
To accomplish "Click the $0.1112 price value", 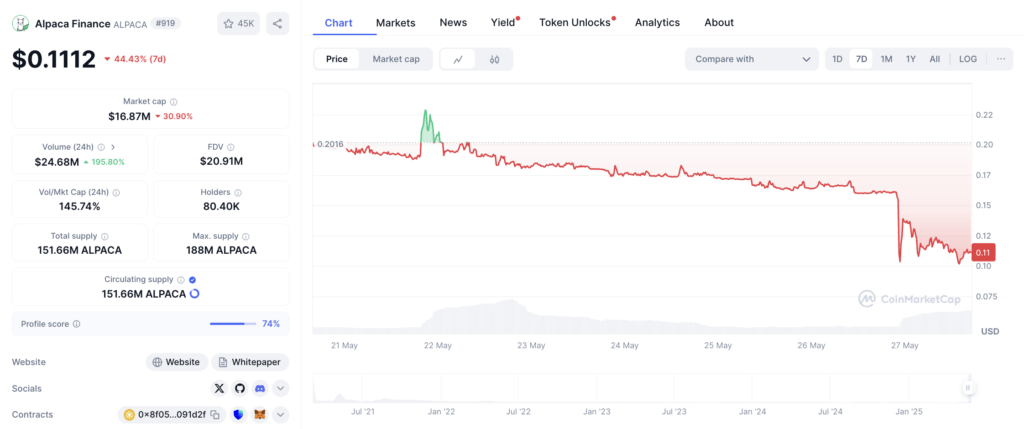I will 54,59.
